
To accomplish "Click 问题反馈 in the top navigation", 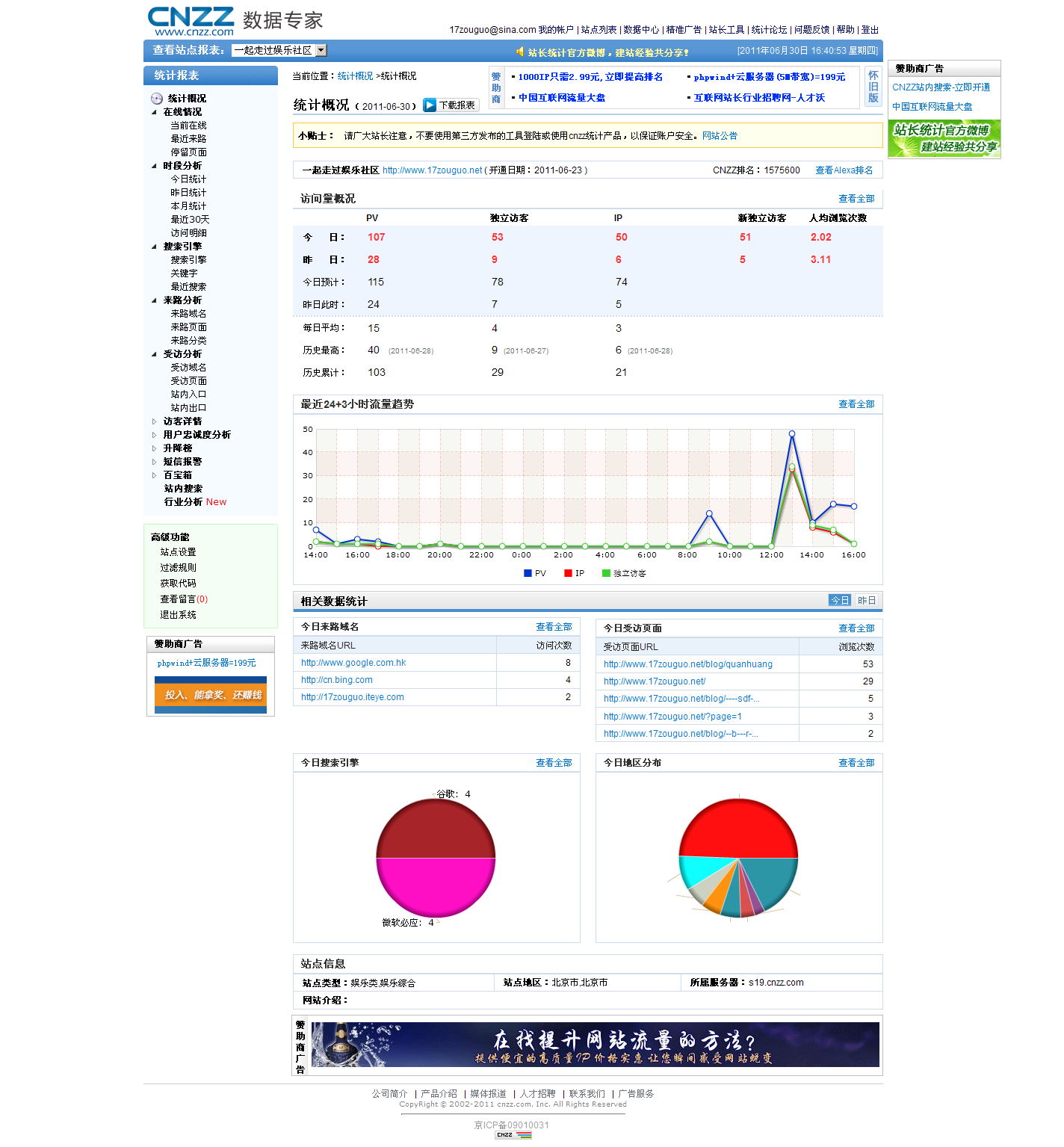I will tap(812, 30).
